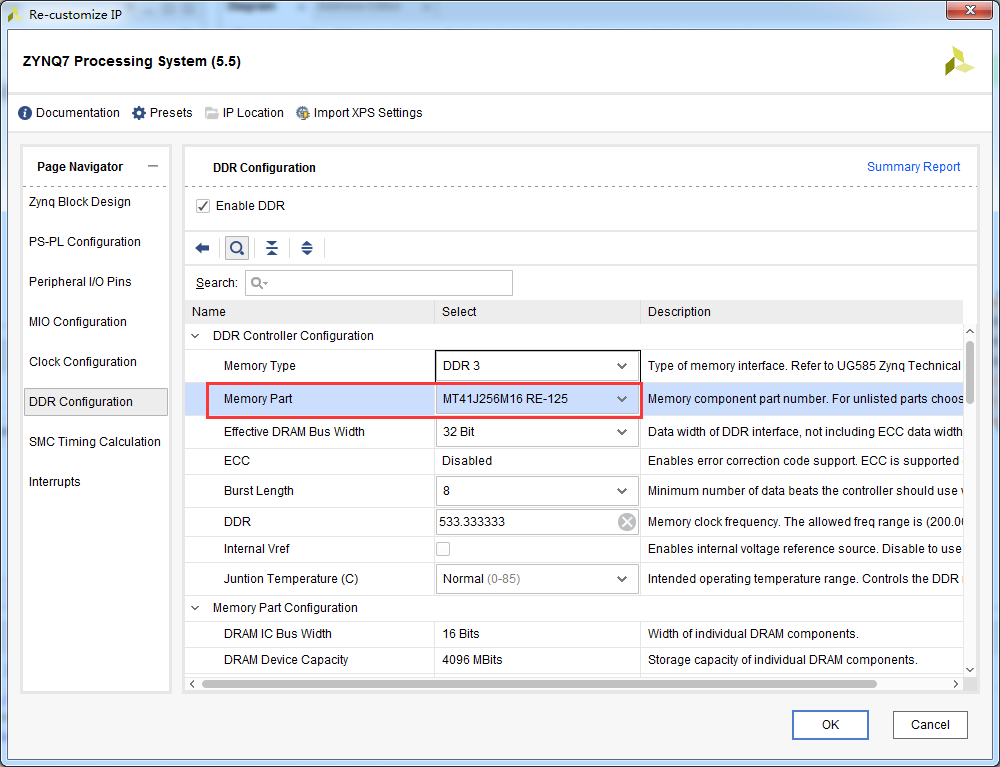
Task: Go to Peripheral I/O Pins page
Action: pyautogui.click(x=80, y=282)
